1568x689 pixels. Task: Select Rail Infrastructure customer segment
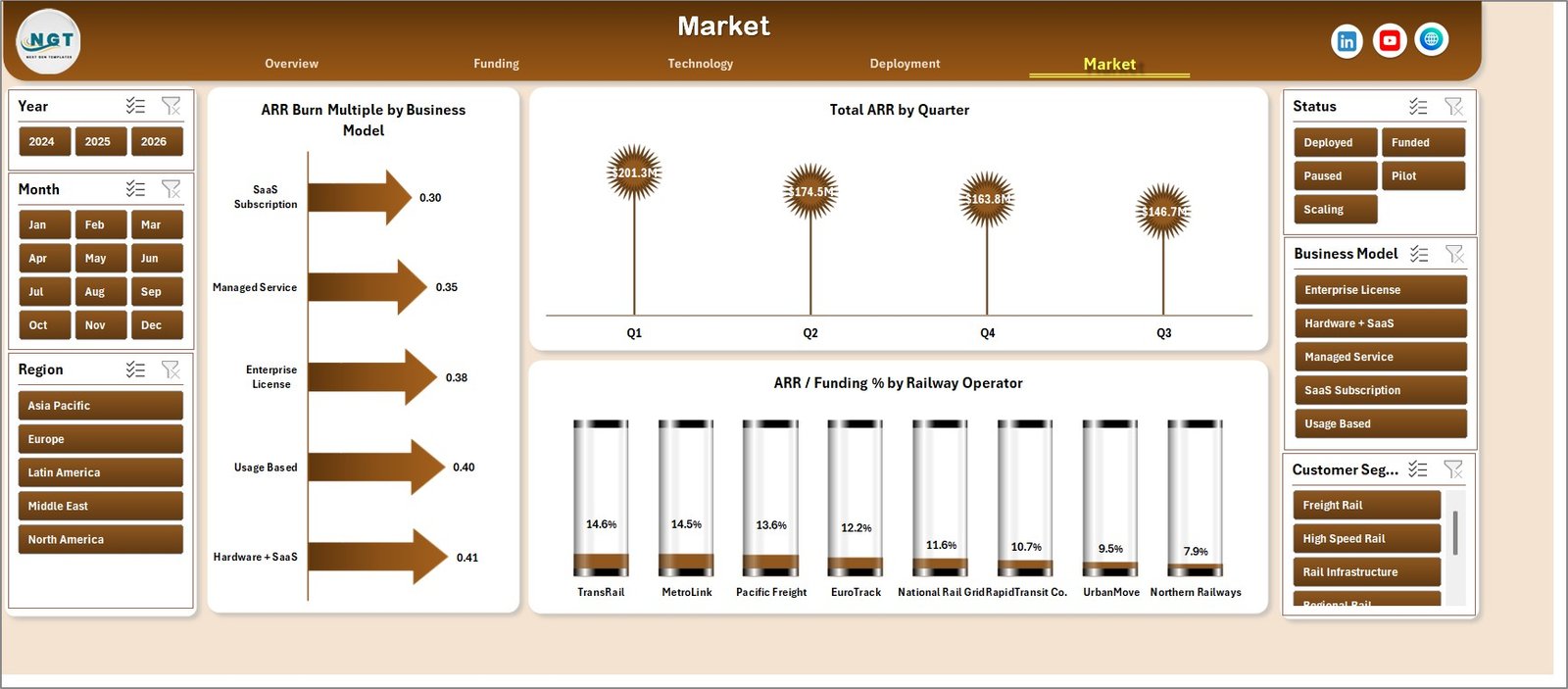click(x=1366, y=571)
